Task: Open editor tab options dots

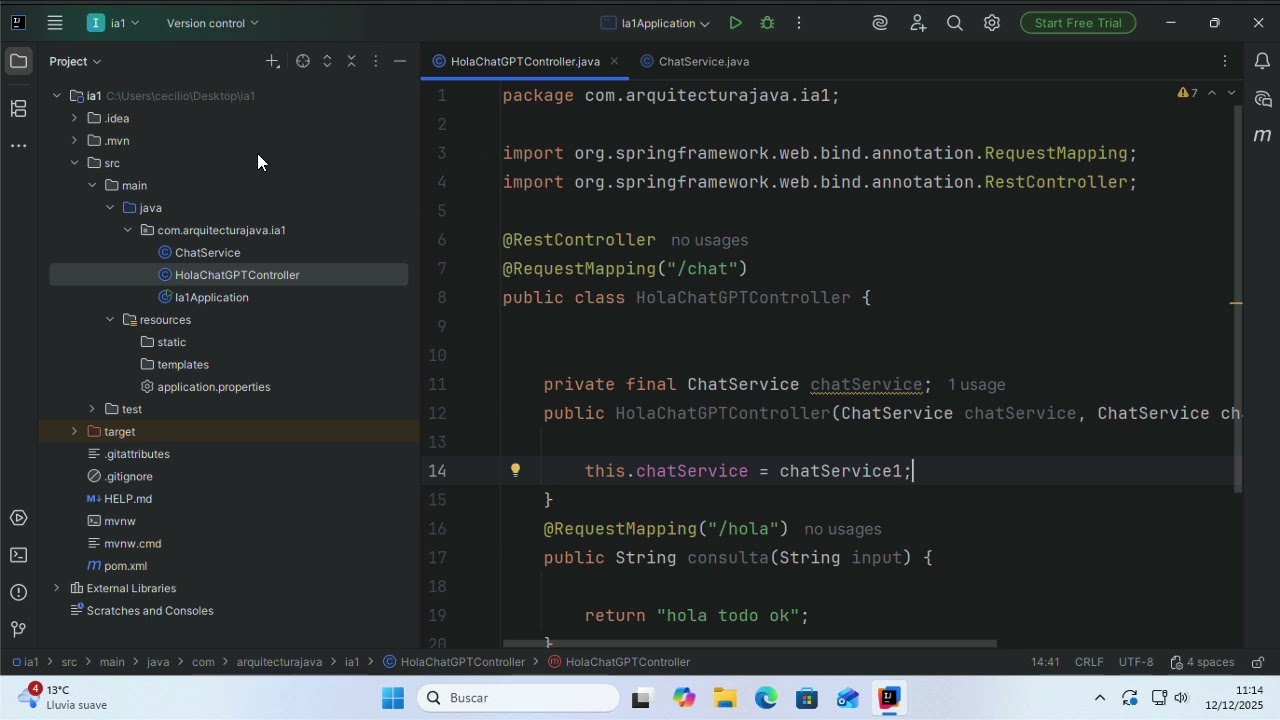Action: pos(1225,62)
